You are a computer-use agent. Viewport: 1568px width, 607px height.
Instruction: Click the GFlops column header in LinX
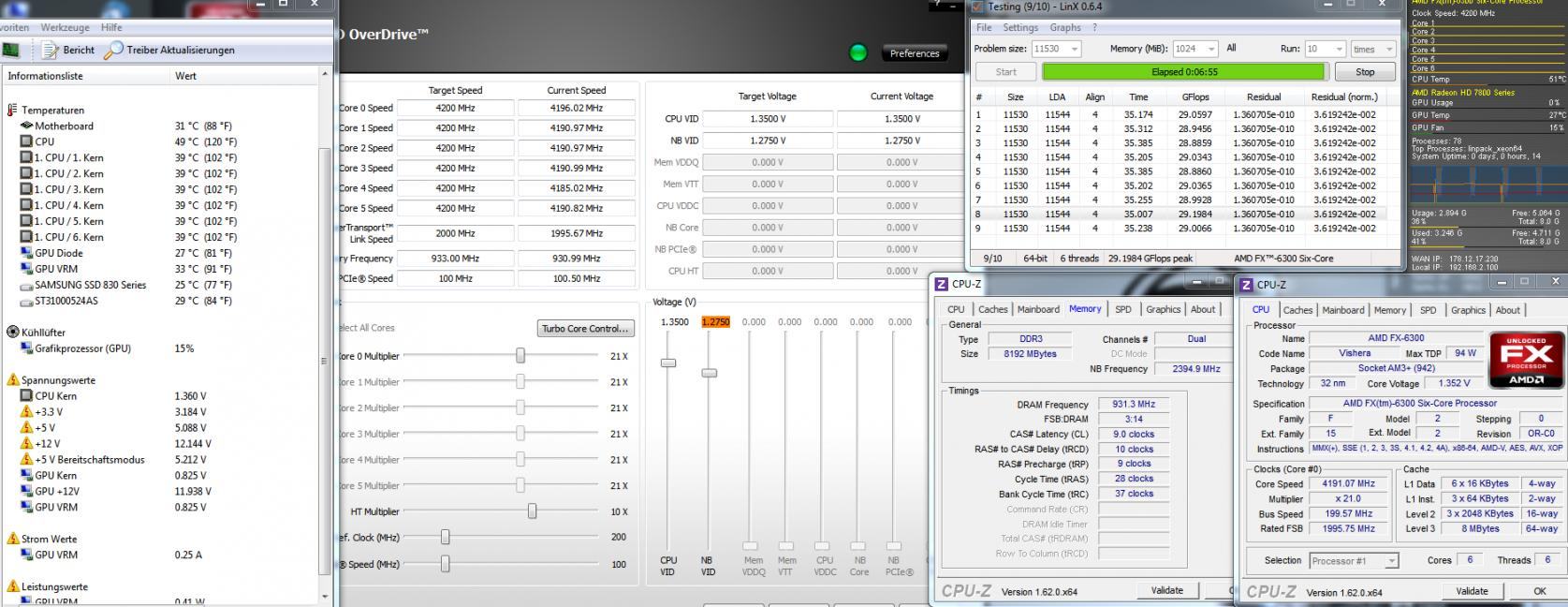click(1194, 96)
